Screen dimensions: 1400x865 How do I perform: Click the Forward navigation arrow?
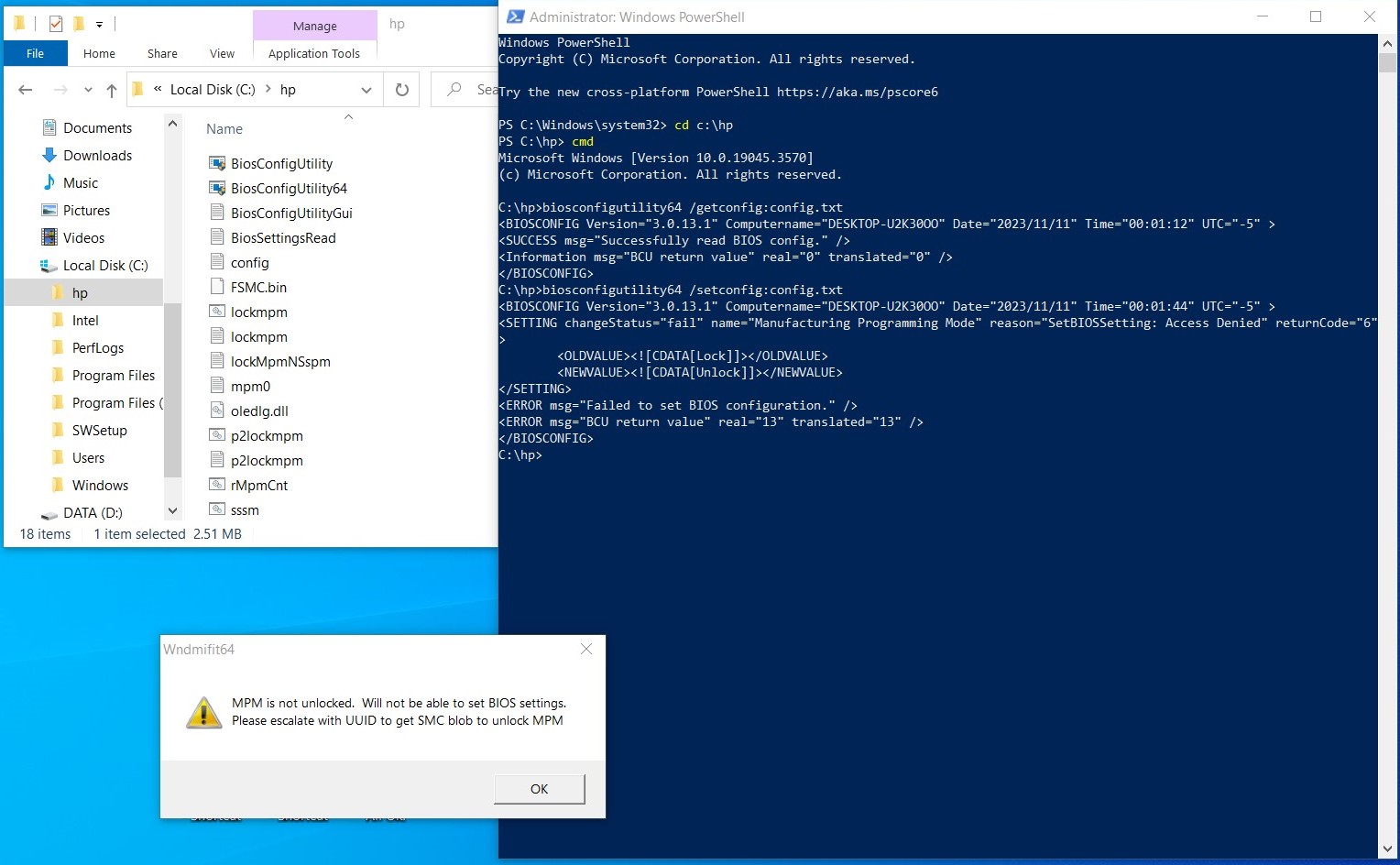pos(60,90)
